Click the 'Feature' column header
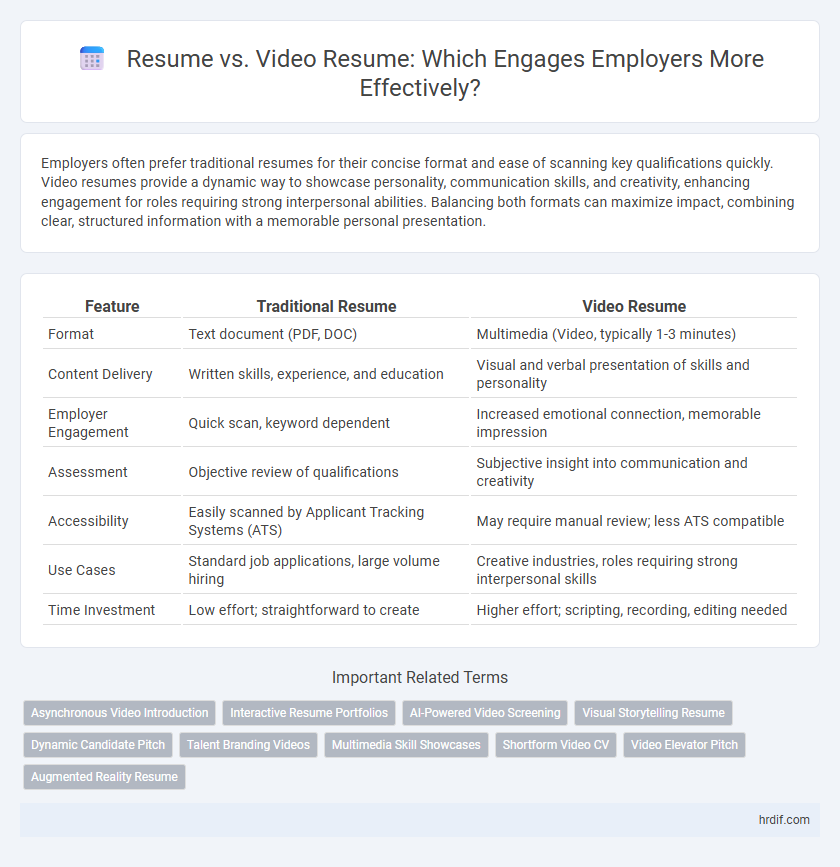840x867 pixels. (x=112, y=306)
